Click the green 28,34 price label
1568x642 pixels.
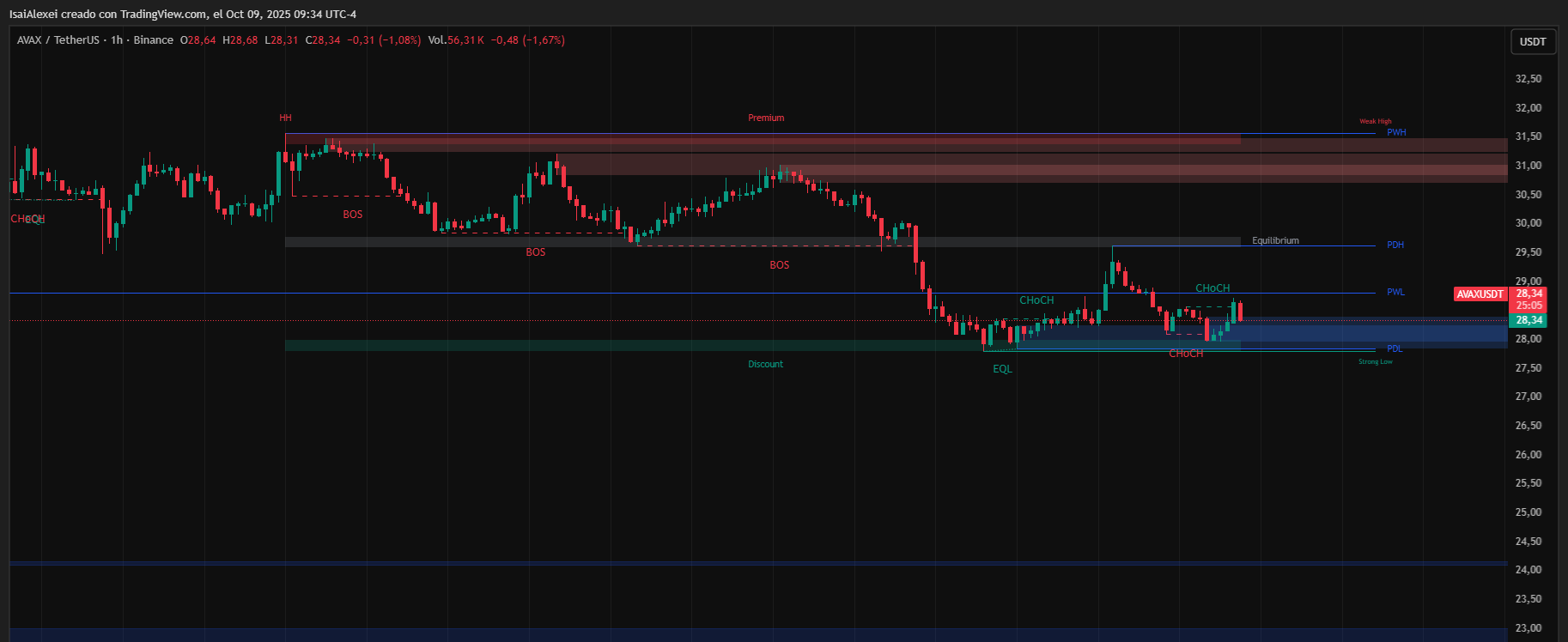pos(1529,320)
